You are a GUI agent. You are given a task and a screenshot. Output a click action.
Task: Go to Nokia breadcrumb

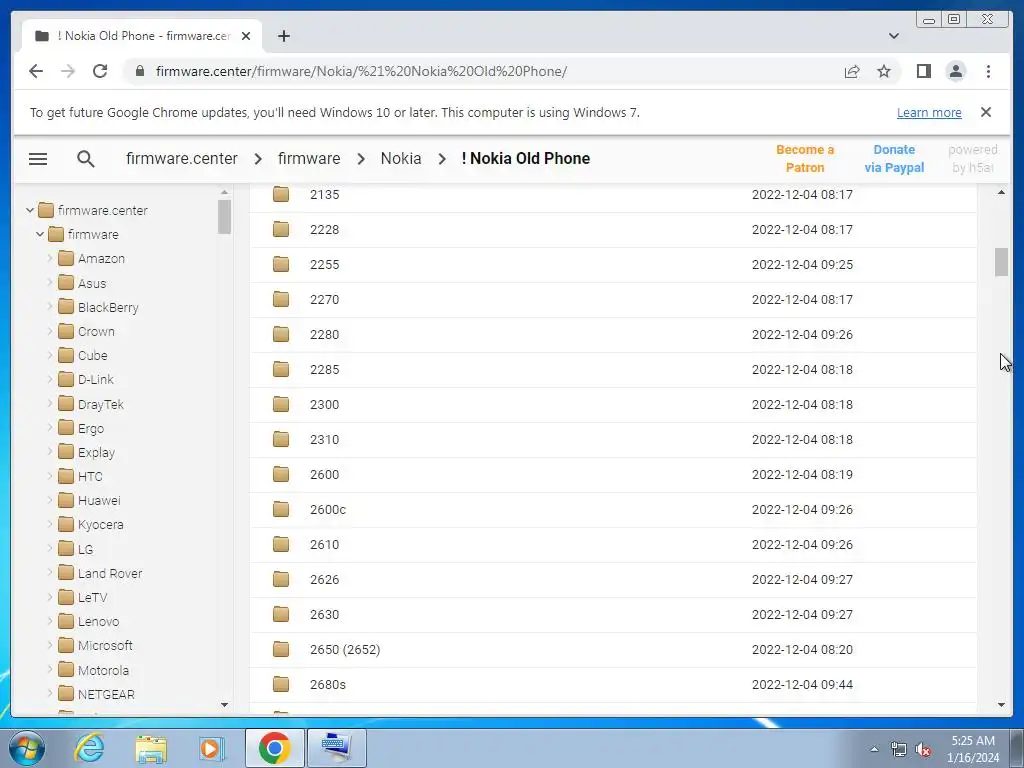pos(401,159)
